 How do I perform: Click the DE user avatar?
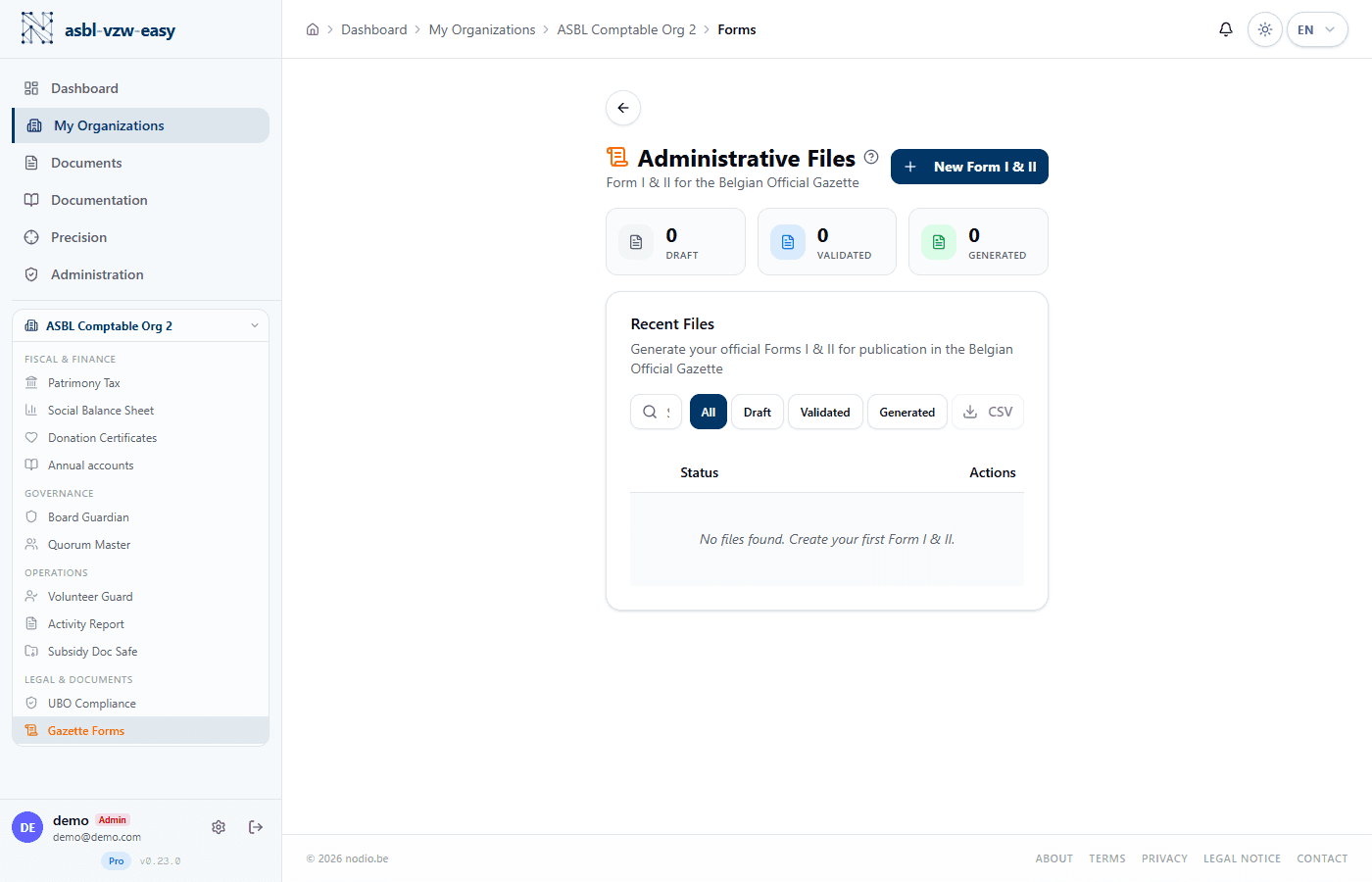pos(27,827)
